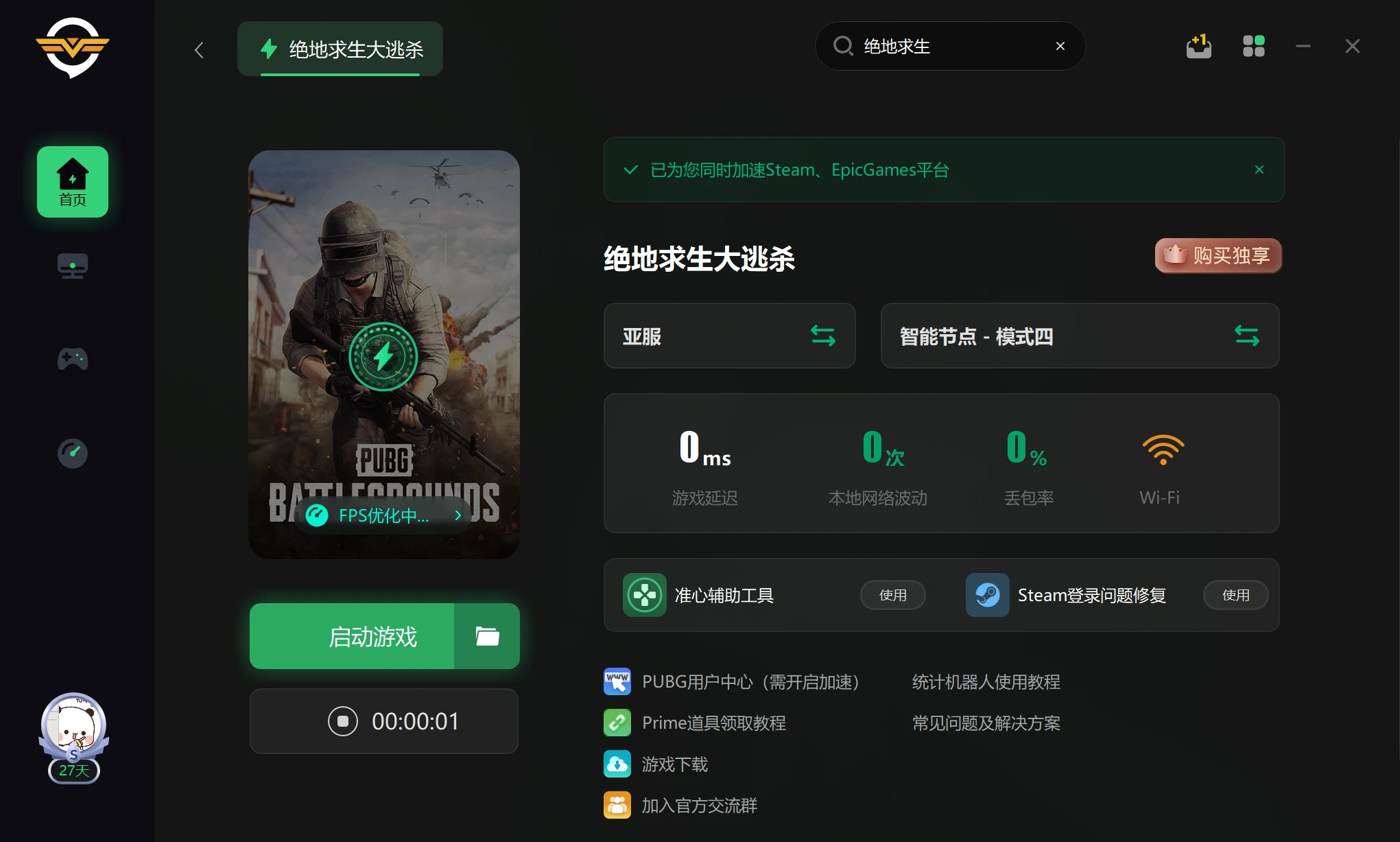Click the 本地网络波动 stat
The height and width of the screenshot is (842, 1400).
click(878, 468)
